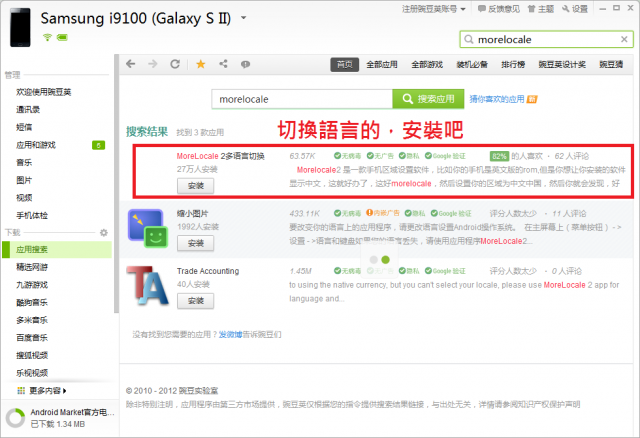
Task: Open 视频 in sidebar
Action: tap(24, 198)
